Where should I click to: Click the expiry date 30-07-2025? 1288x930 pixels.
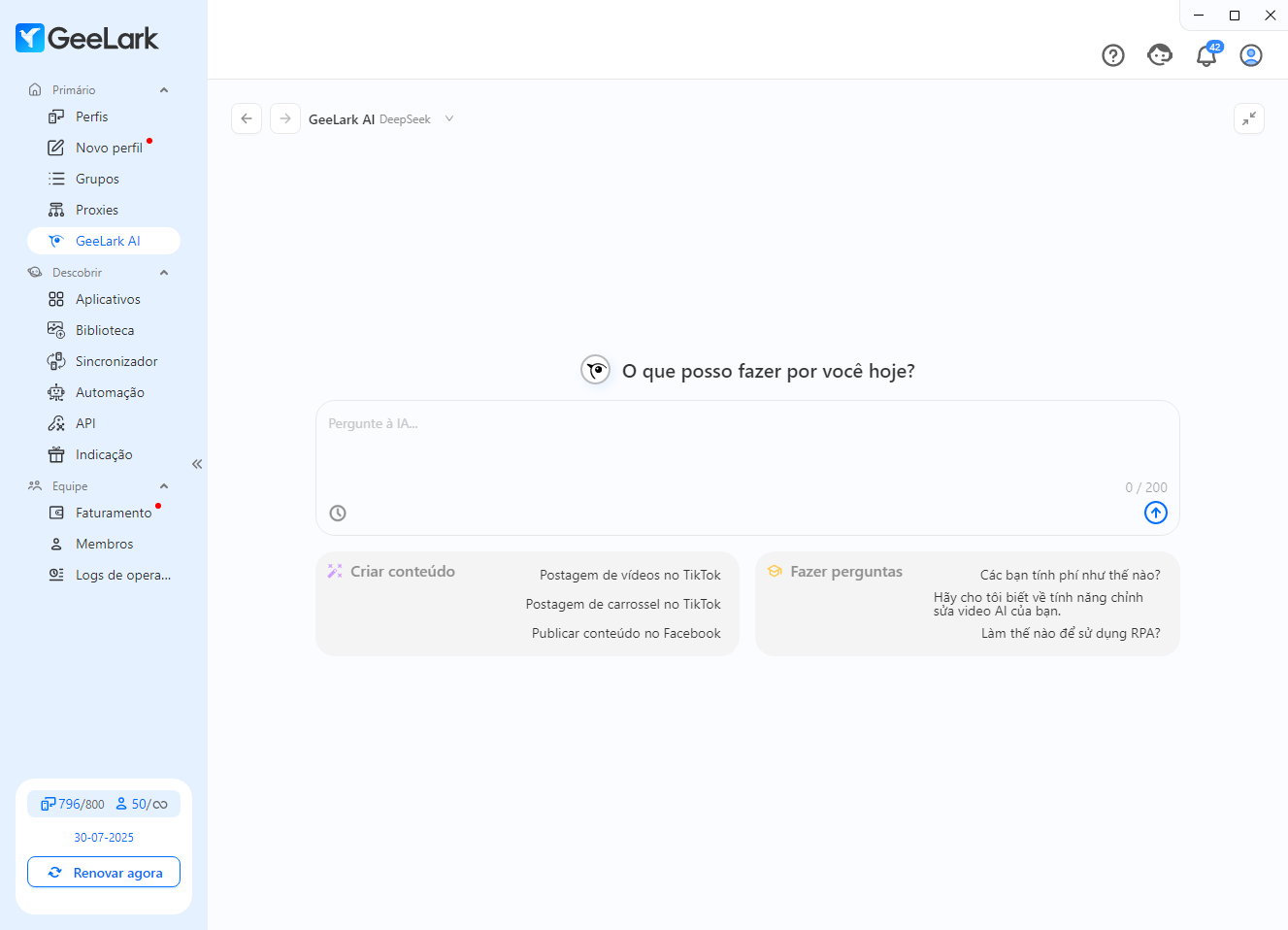coord(104,837)
